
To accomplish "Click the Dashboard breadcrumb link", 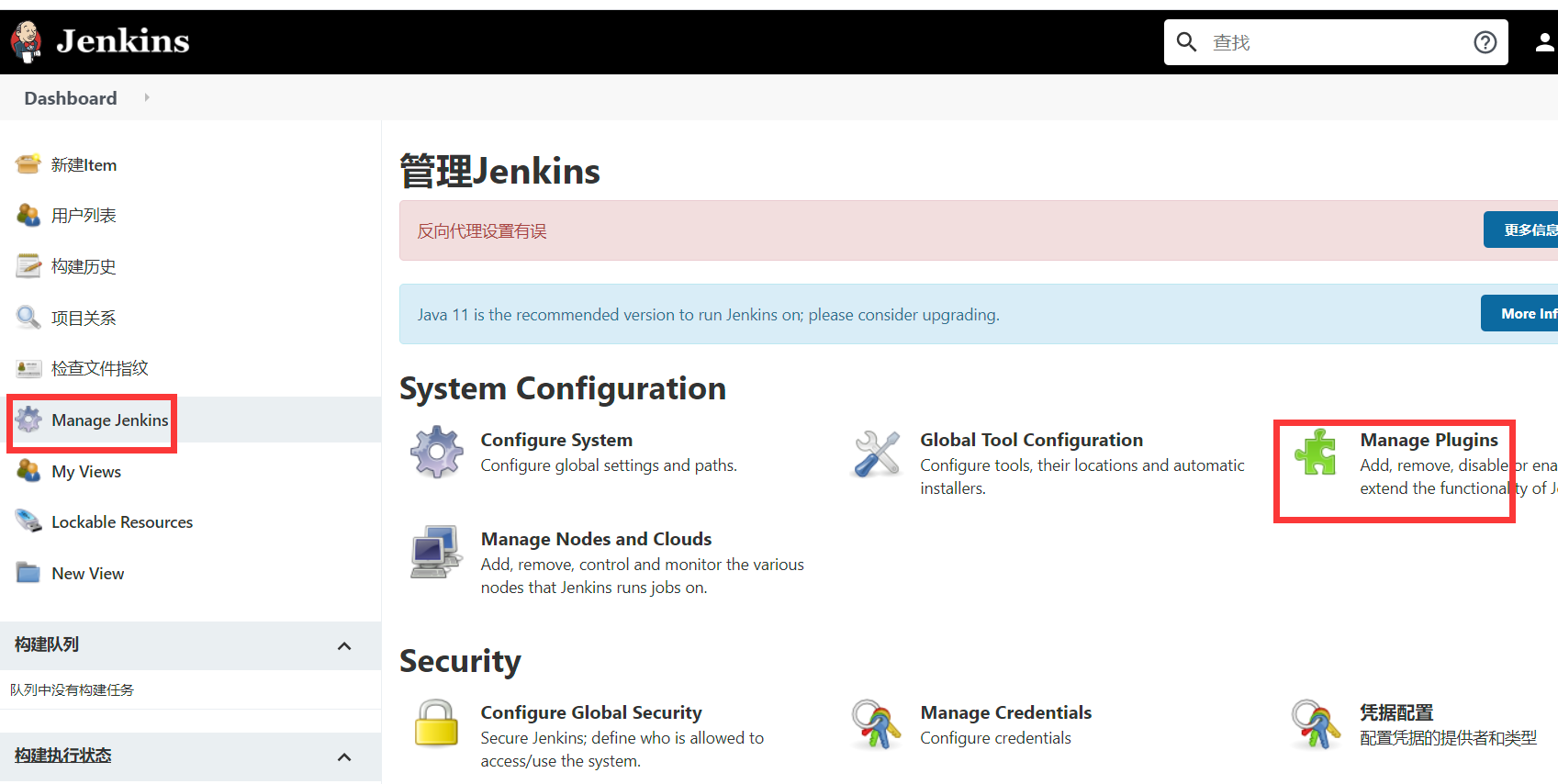I will (71, 98).
